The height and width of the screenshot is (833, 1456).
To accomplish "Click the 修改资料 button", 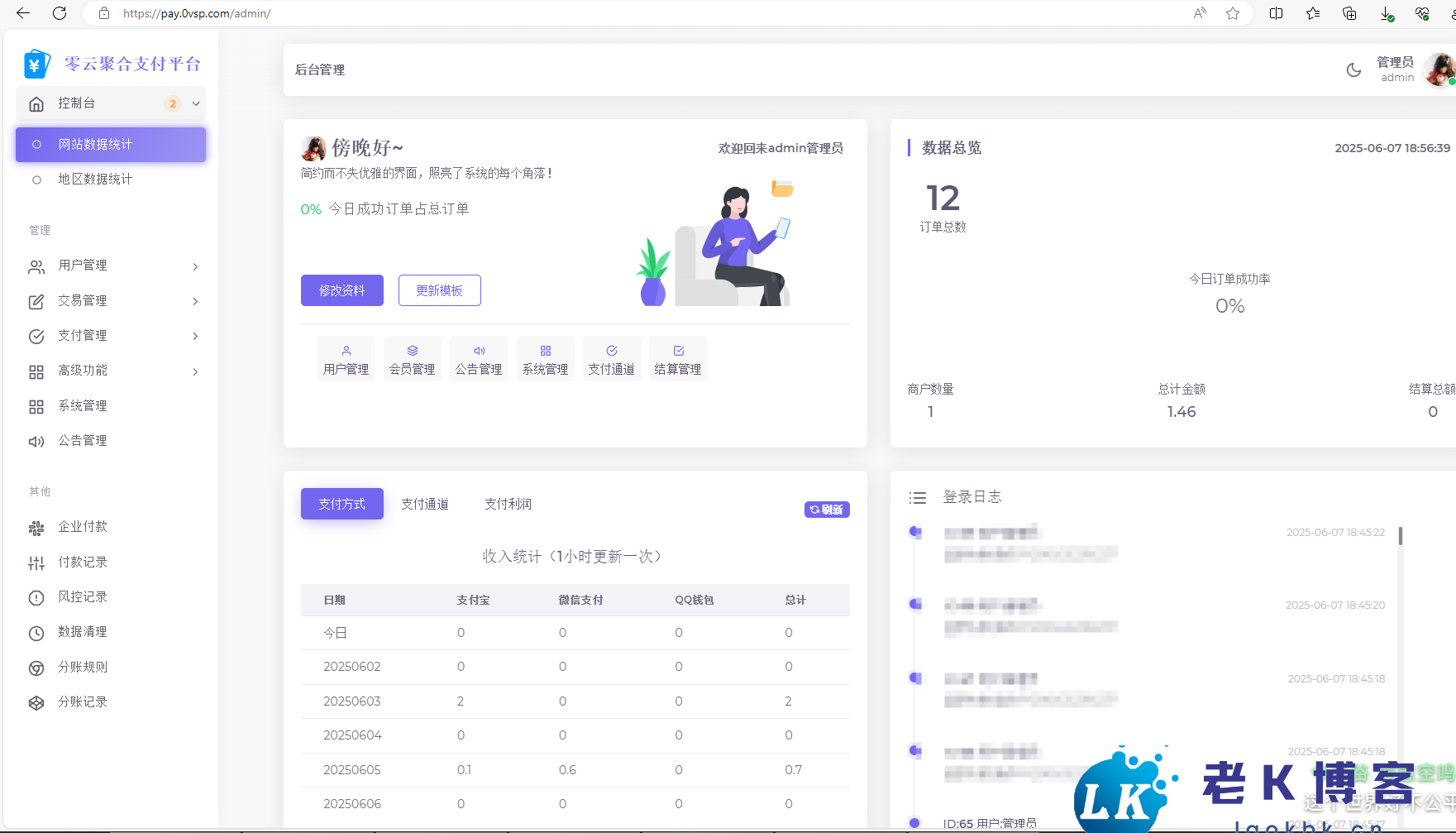I will pos(342,290).
